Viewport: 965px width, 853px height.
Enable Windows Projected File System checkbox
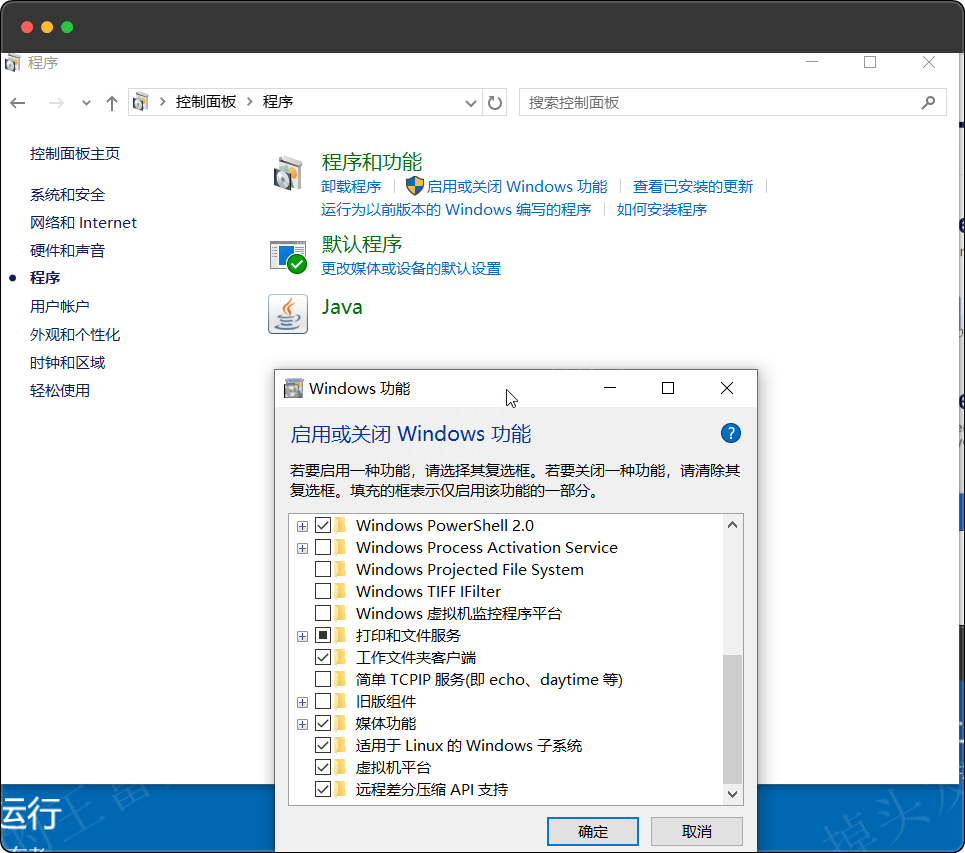coord(323,569)
